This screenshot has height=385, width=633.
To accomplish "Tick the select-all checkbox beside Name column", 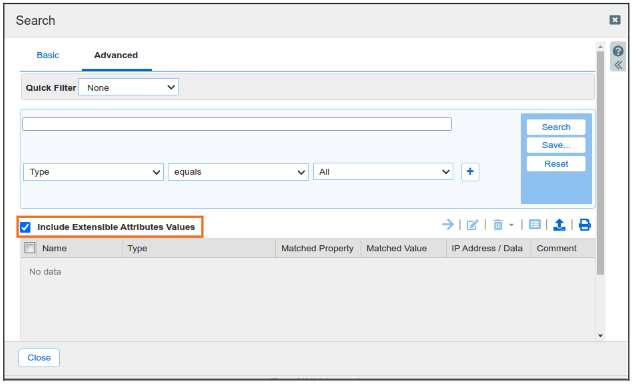I will pyautogui.click(x=29, y=247).
